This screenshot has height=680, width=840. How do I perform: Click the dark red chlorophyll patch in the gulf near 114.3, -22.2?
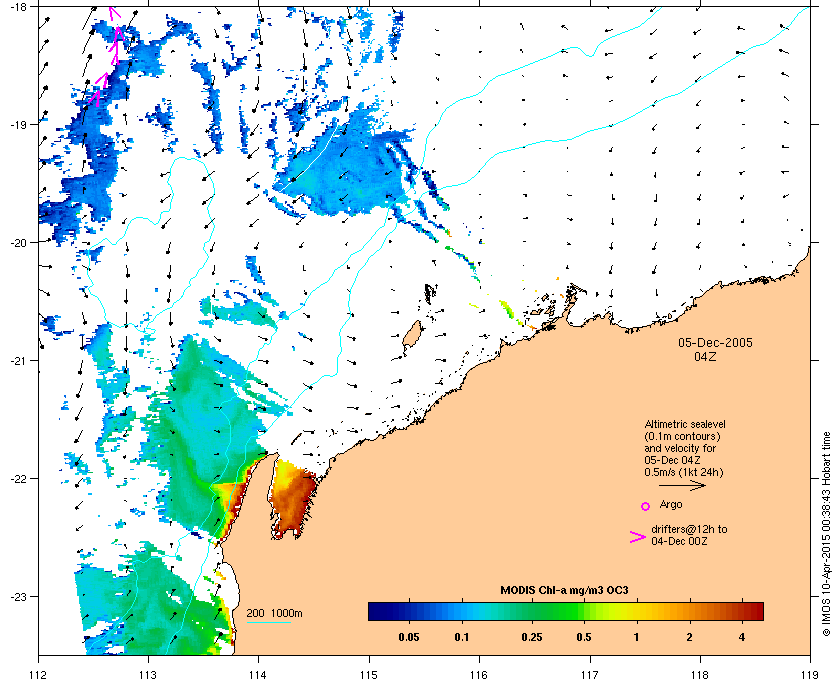pyautogui.click(x=294, y=498)
